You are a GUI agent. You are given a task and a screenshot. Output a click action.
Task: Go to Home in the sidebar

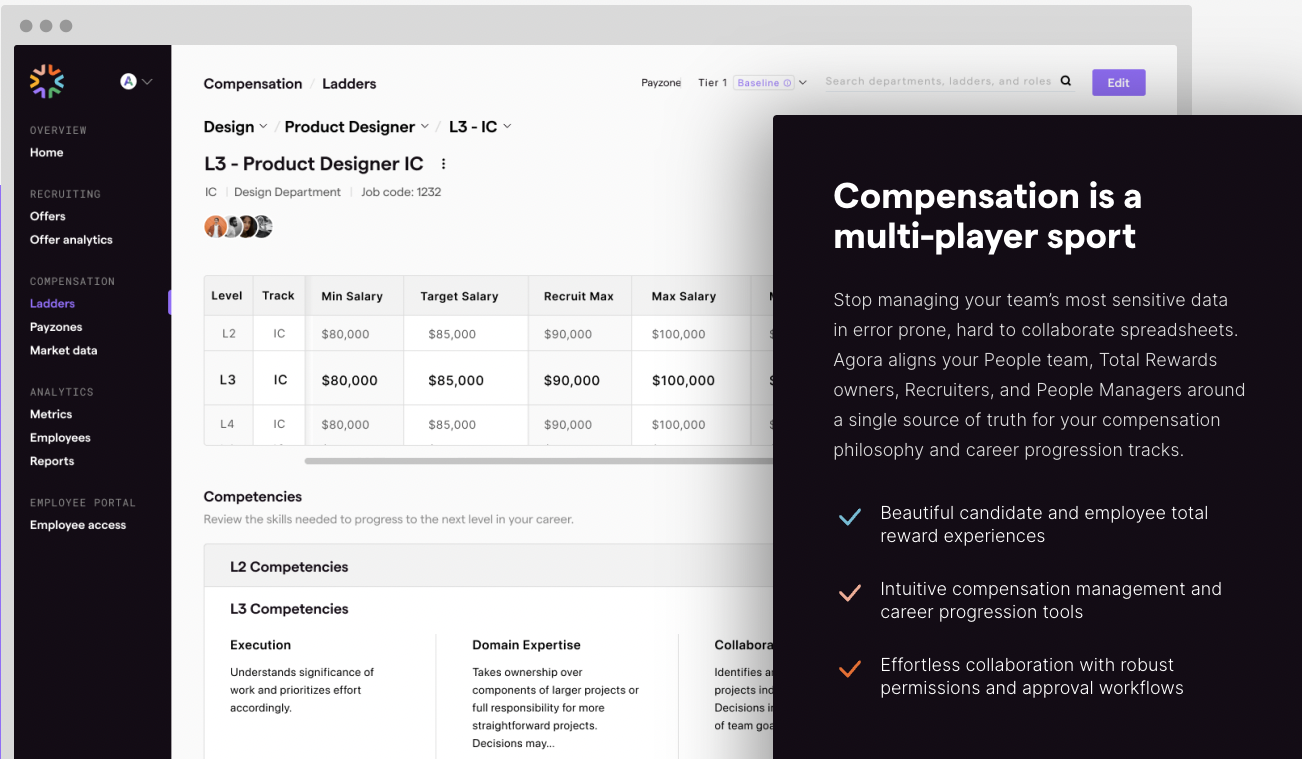(x=47, y=153)
